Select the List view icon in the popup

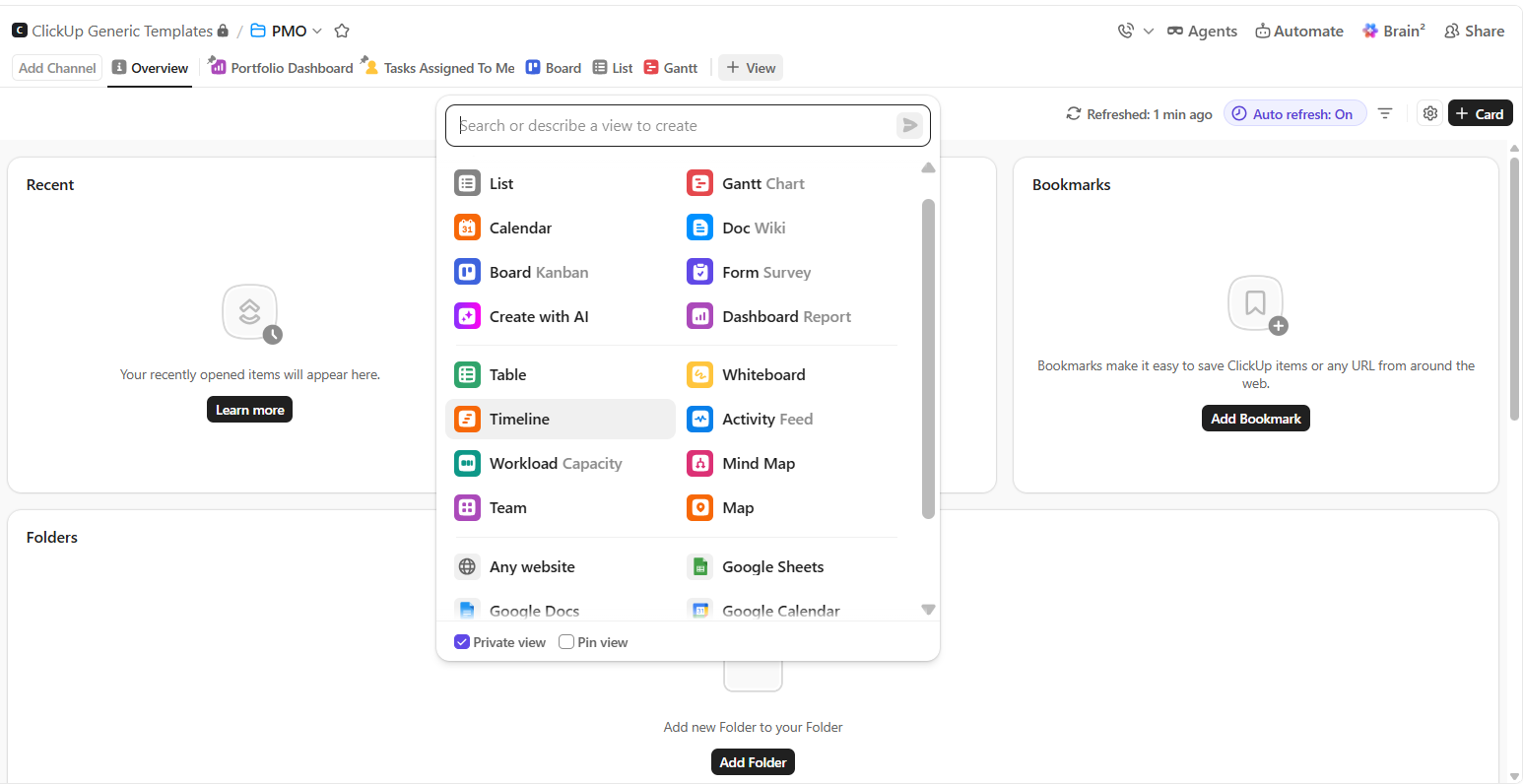click(x=467, y=183)
